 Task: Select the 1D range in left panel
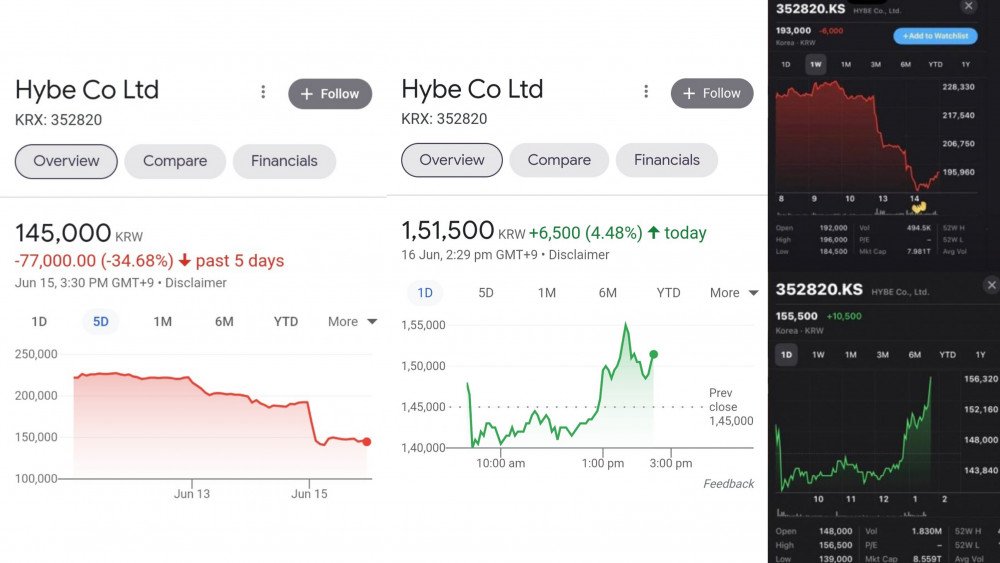pos(39,321)
